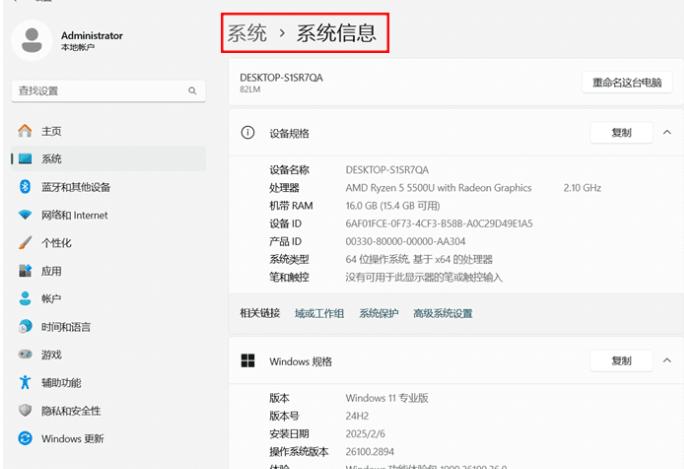Click the 时间和语言 globe clock icon
684x469 pixels.
pos(25,326)
